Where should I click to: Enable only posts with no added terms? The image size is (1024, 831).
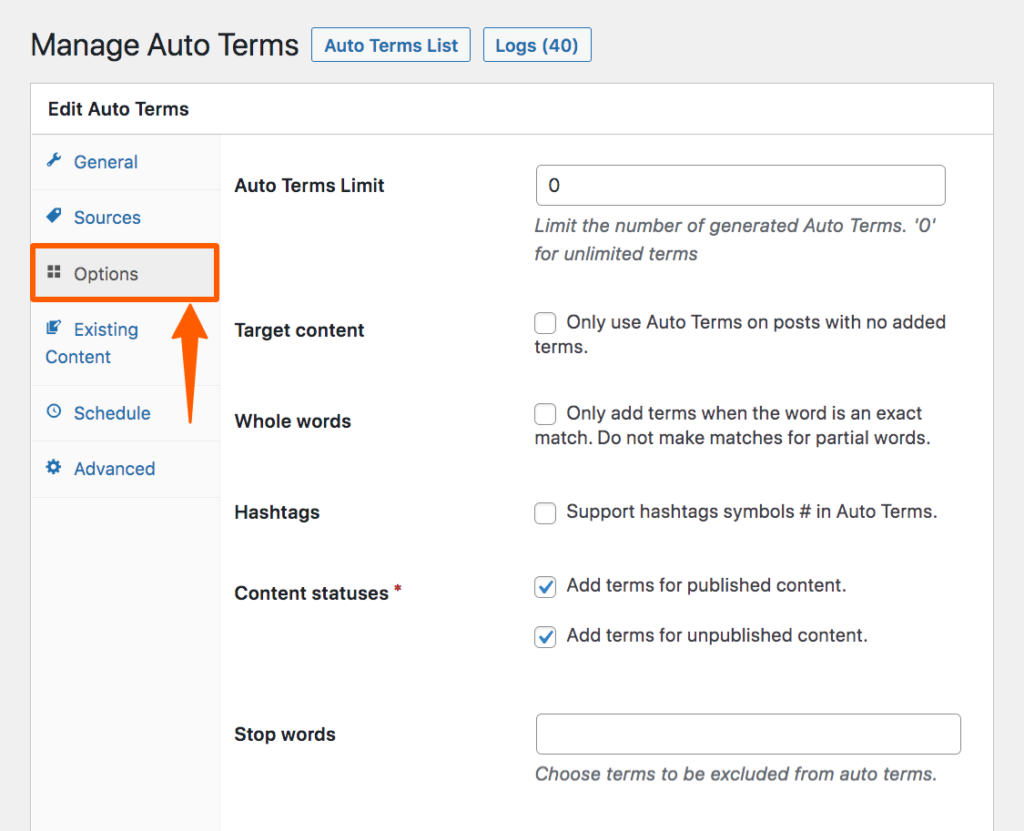coord(545,323)
